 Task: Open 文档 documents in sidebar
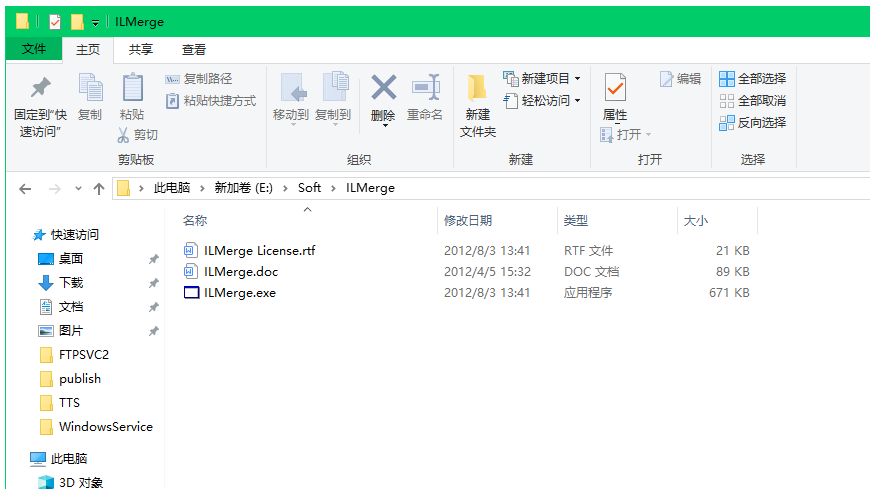click(x=70, y=307)
